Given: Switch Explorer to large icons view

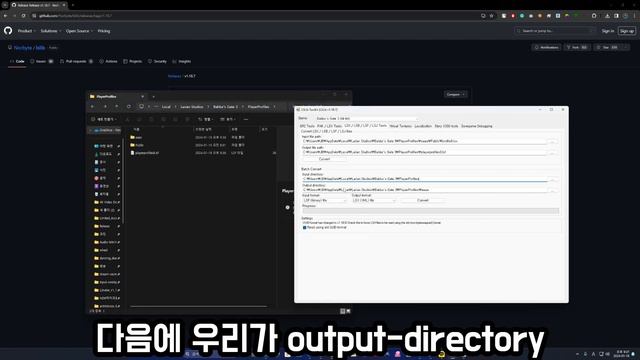Looking at the screenshot, I should point(348,311).
